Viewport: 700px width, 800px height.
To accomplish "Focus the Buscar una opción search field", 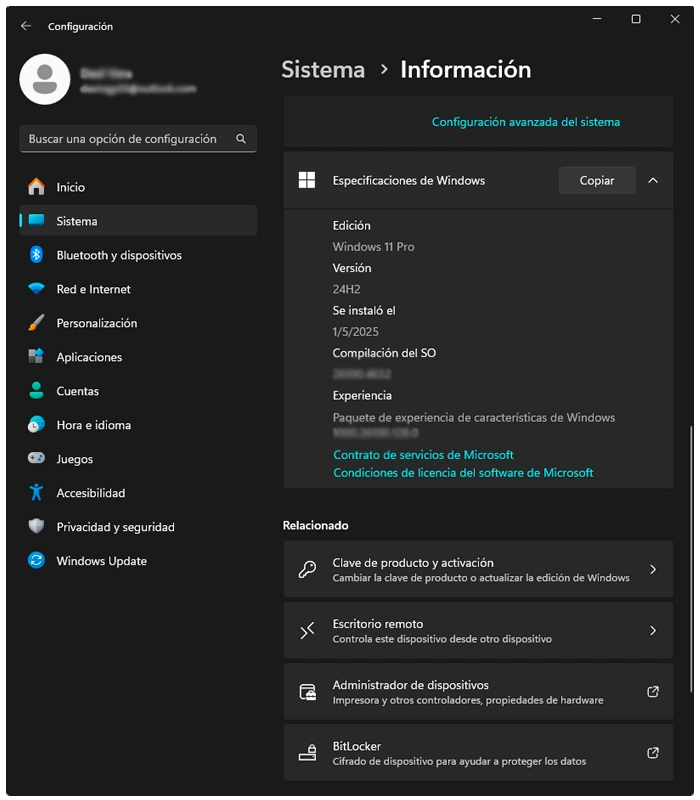I will tap(138, 139).
